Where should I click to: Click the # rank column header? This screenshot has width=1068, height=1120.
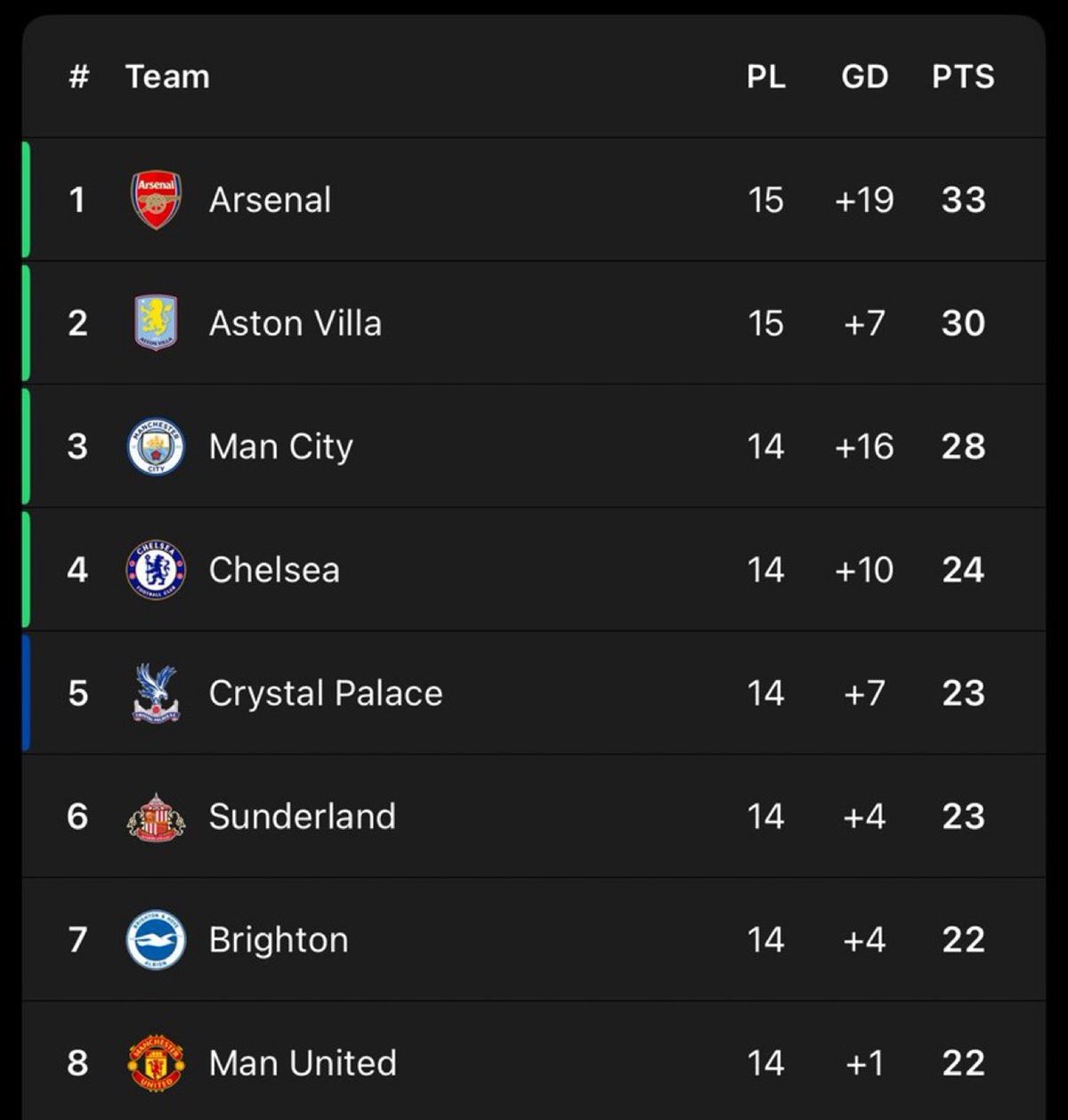click(78, 77)
